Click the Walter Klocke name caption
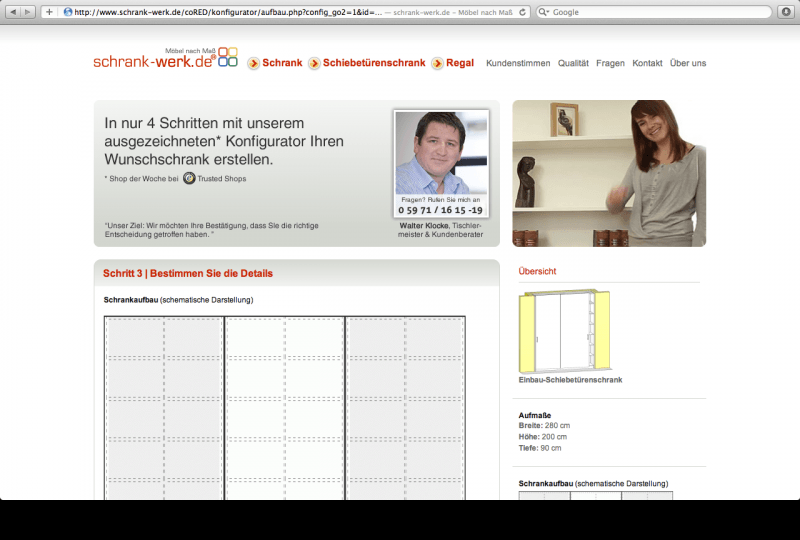The height and width of the screenshot is (540, 800). (424, 226)
